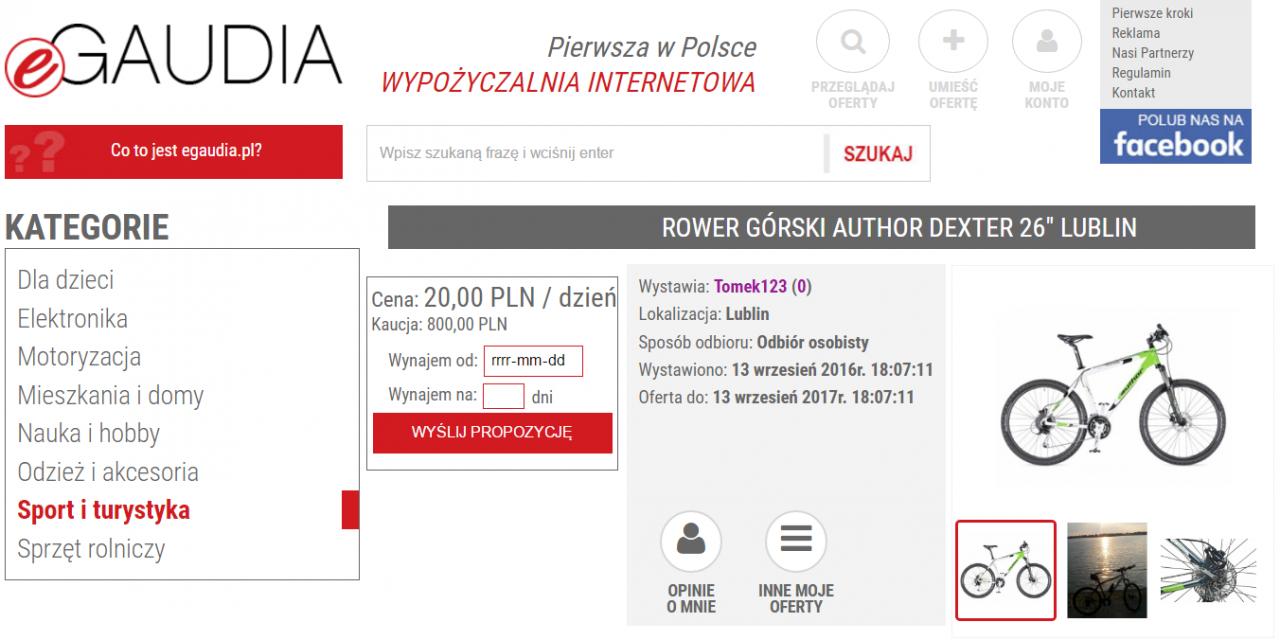Select the Motoryzacja category
The width and height of the screenshot is (1280, 640).
(x=79, y=357)
